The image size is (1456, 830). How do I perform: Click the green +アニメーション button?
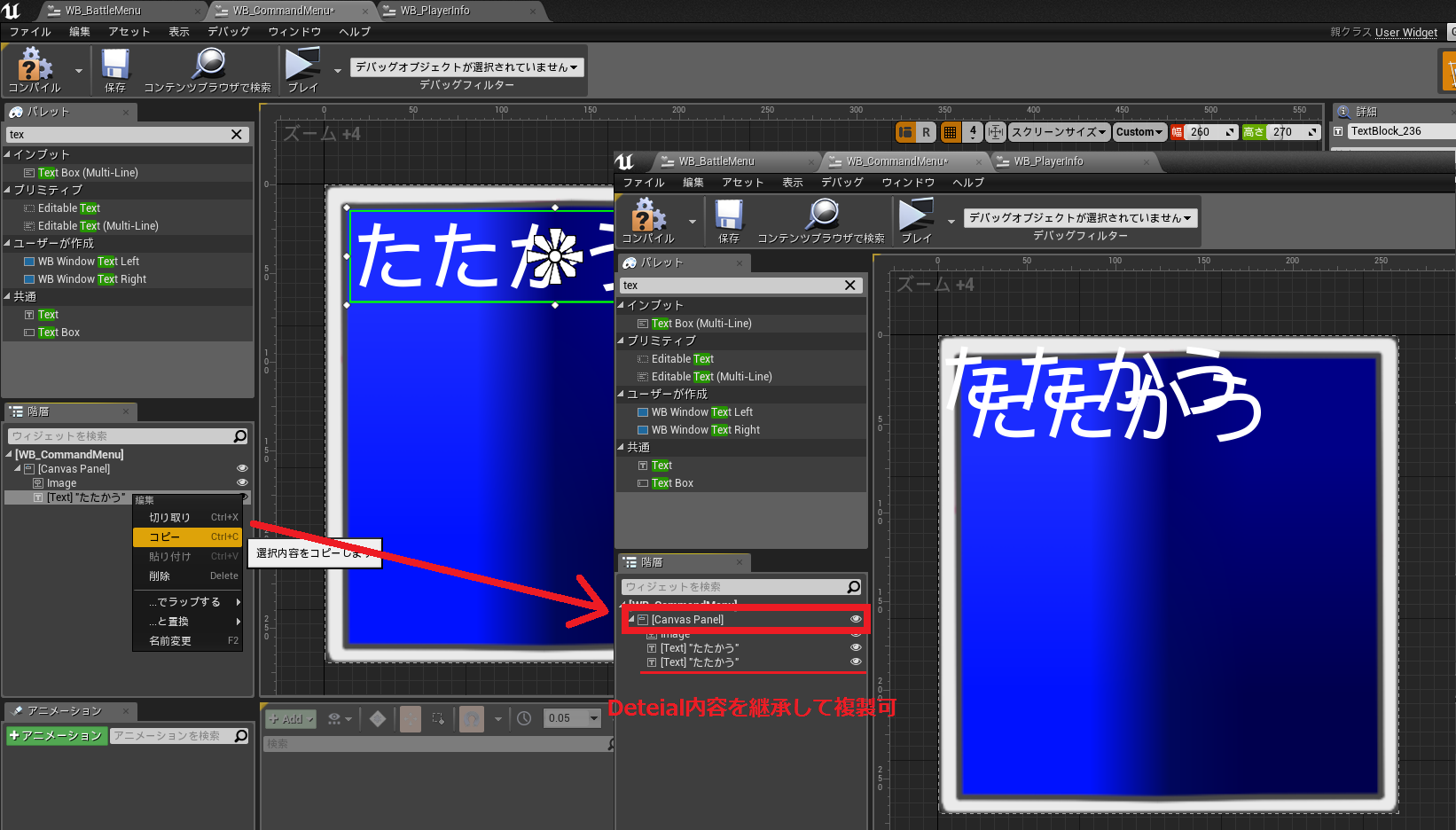pyautogui.click(x=56, y=736)
